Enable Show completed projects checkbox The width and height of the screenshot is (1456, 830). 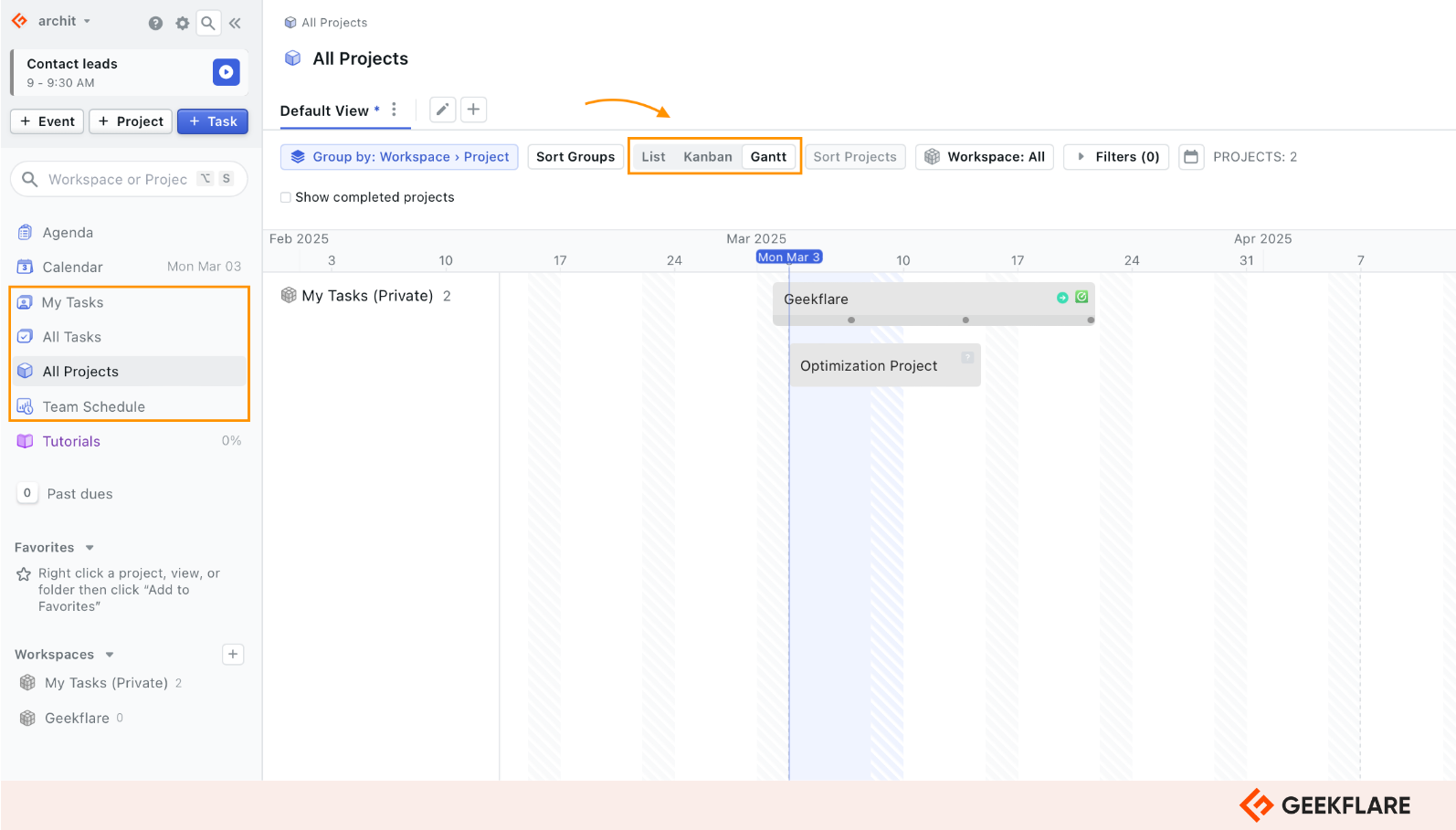286,197
